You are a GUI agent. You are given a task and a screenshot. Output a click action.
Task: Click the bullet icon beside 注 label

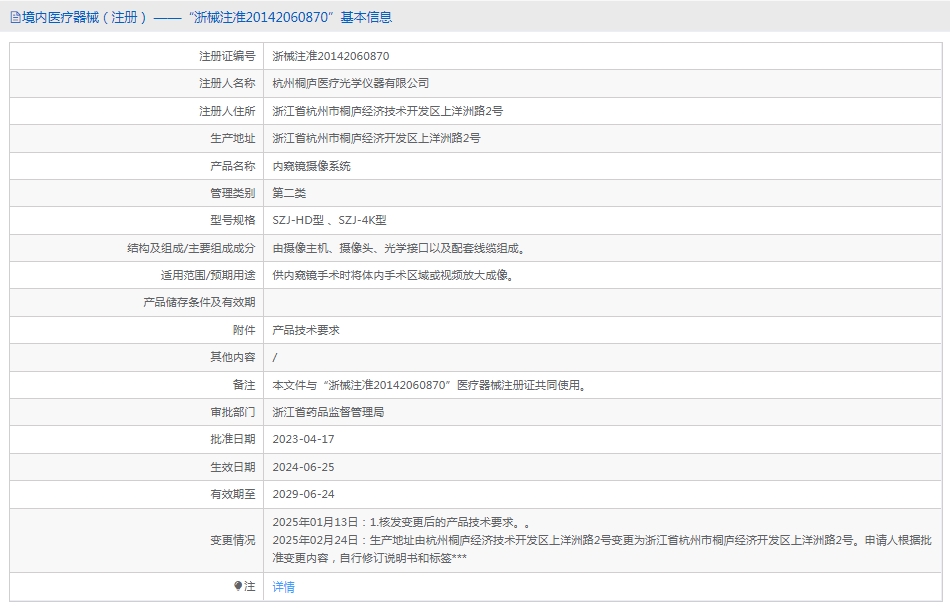click(238, 586)
